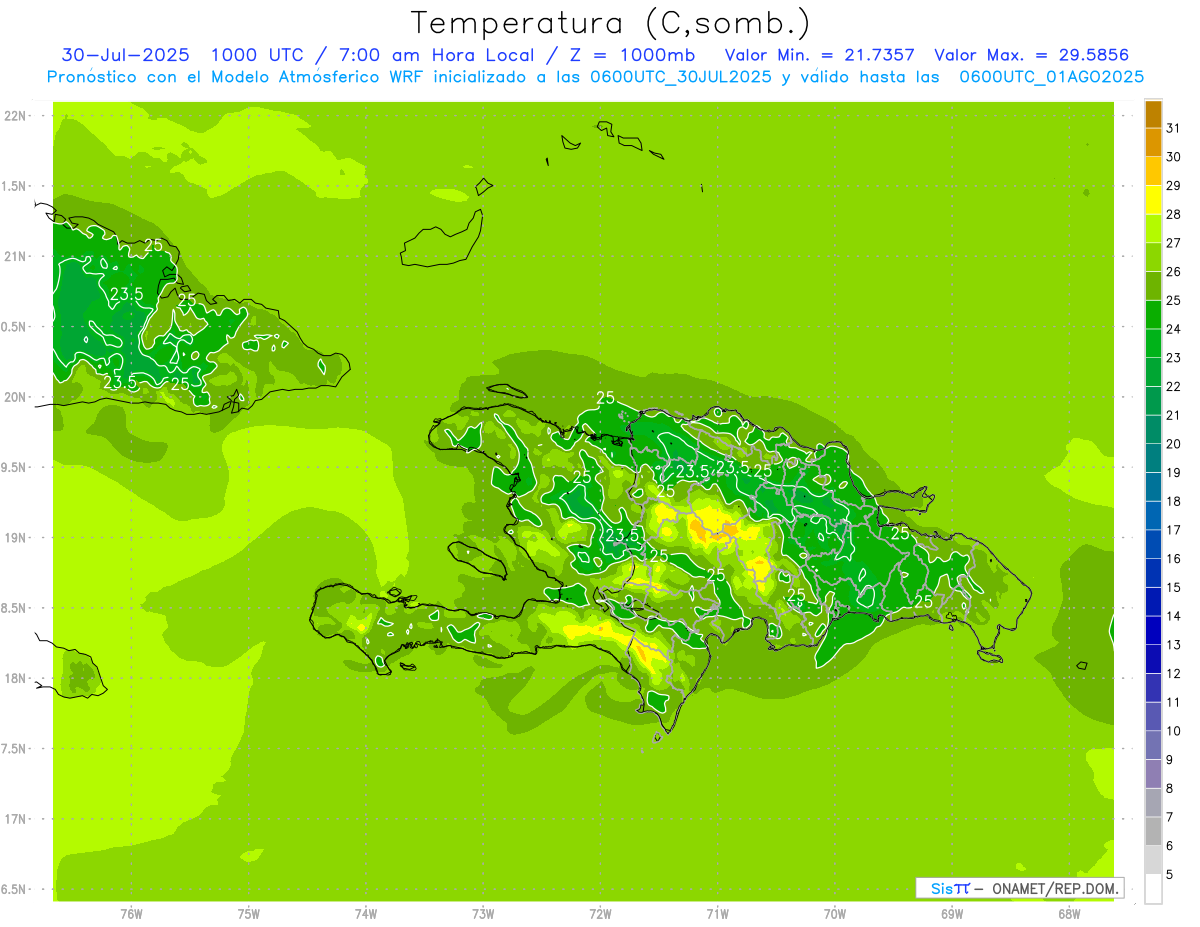This screenshot has width=1200, height=927.
Task: Click the '72W' longitude axis label
Action: (600, 913)
